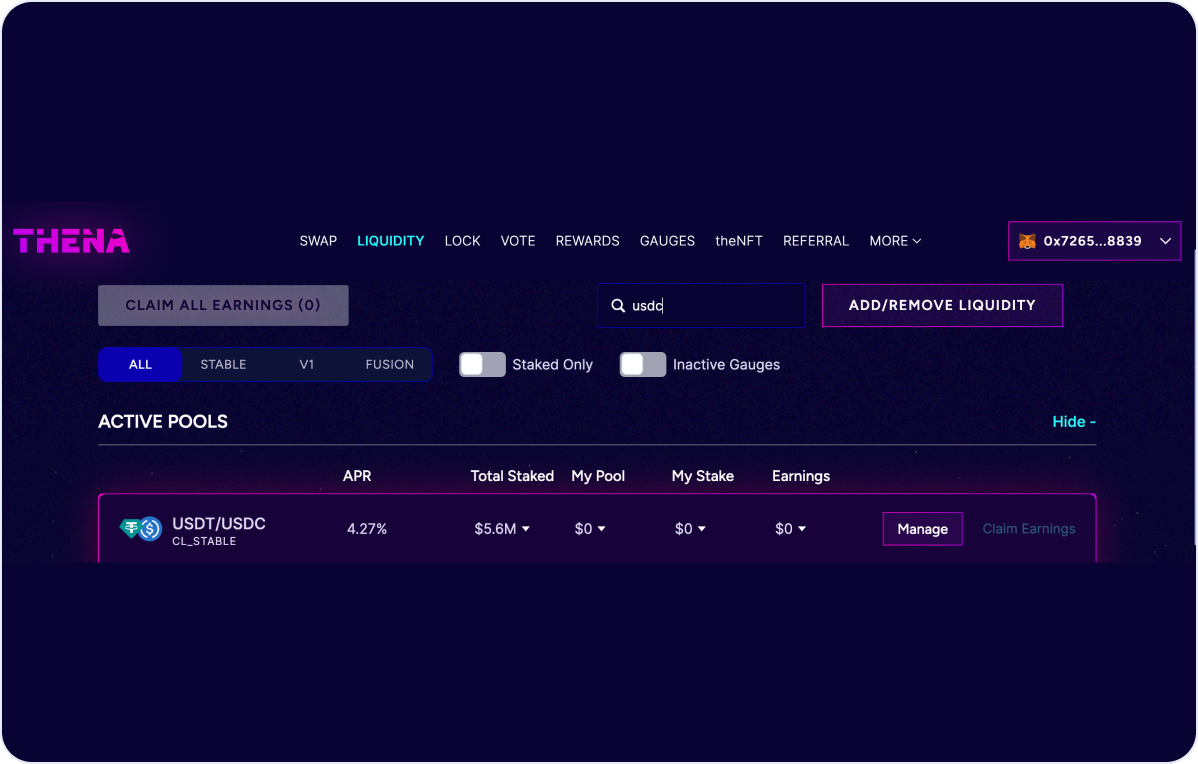Viewport: 1198px width, 764px height.
Task: Click the search magnifier icon
Action: pyautogui.click(x=618, y=306)
